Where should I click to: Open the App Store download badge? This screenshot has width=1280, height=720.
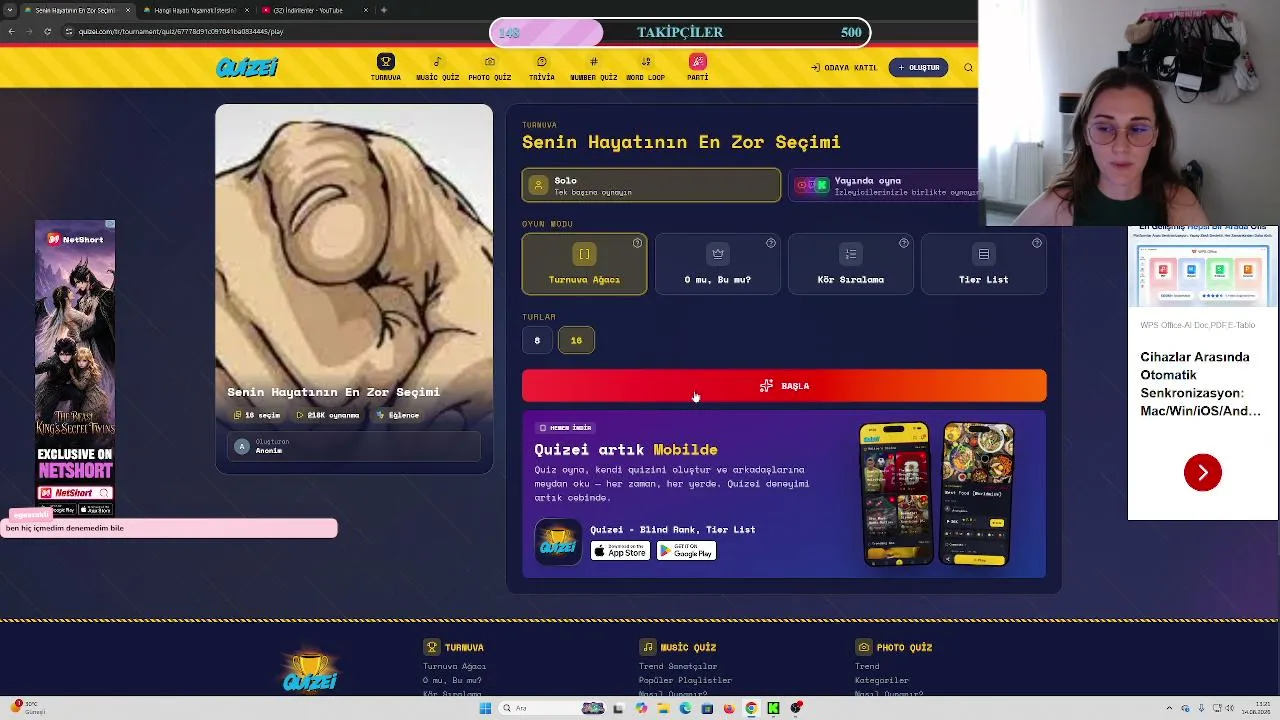pyautogui.click(x=620, y=551)
